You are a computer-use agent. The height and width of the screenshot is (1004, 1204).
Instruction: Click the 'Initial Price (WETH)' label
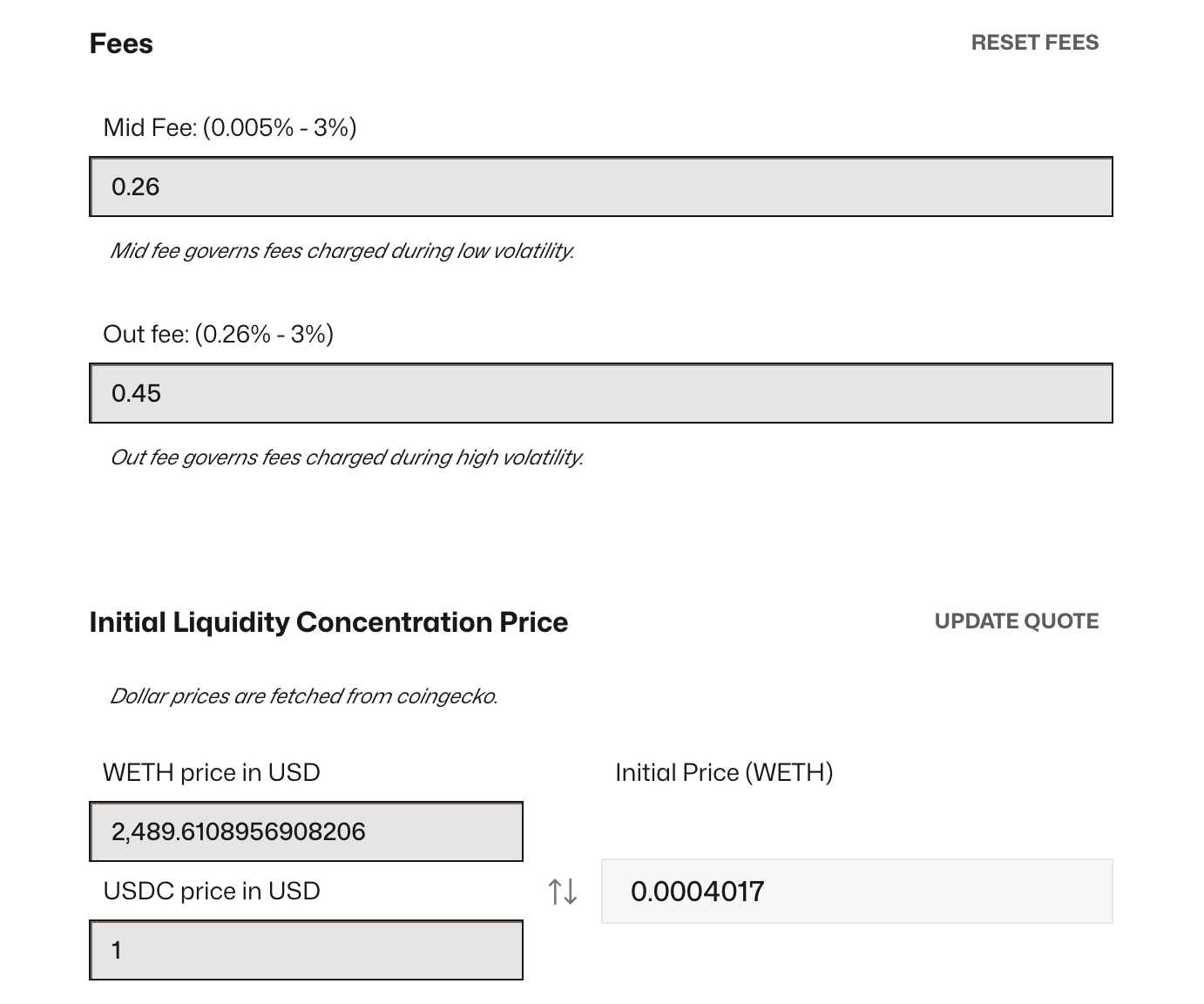pyautogui.click(x=724, y=773)
